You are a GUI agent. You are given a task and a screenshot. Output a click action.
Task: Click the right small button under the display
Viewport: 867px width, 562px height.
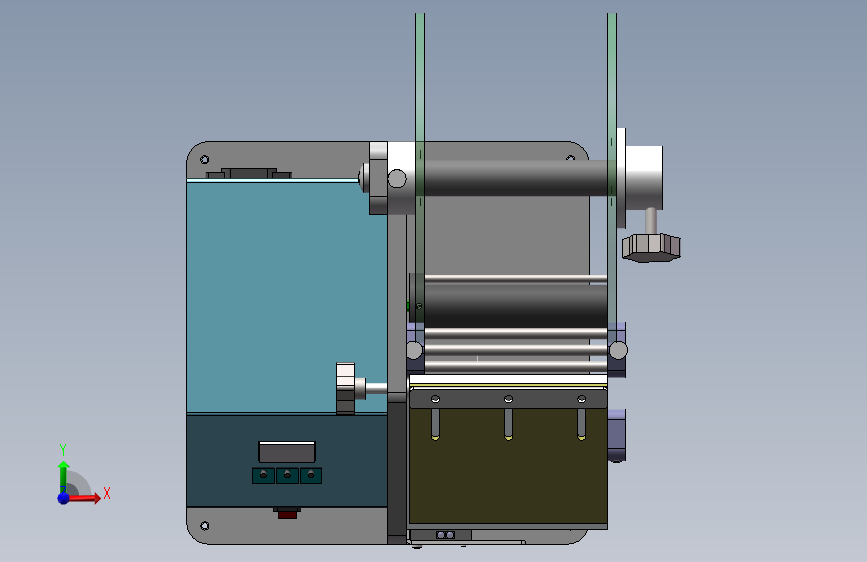point(311,475)
